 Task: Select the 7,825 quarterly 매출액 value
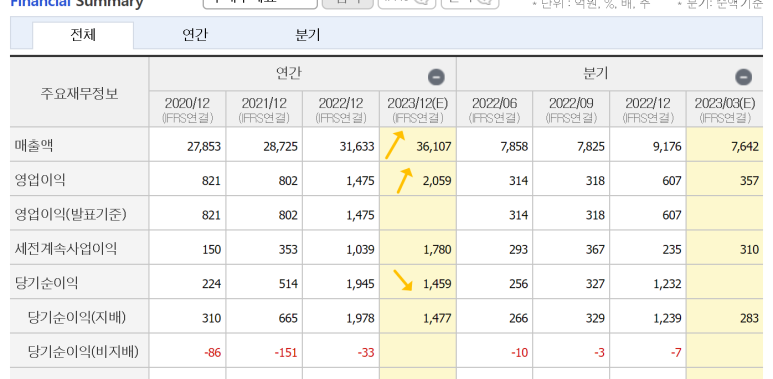tap(591, 146)
